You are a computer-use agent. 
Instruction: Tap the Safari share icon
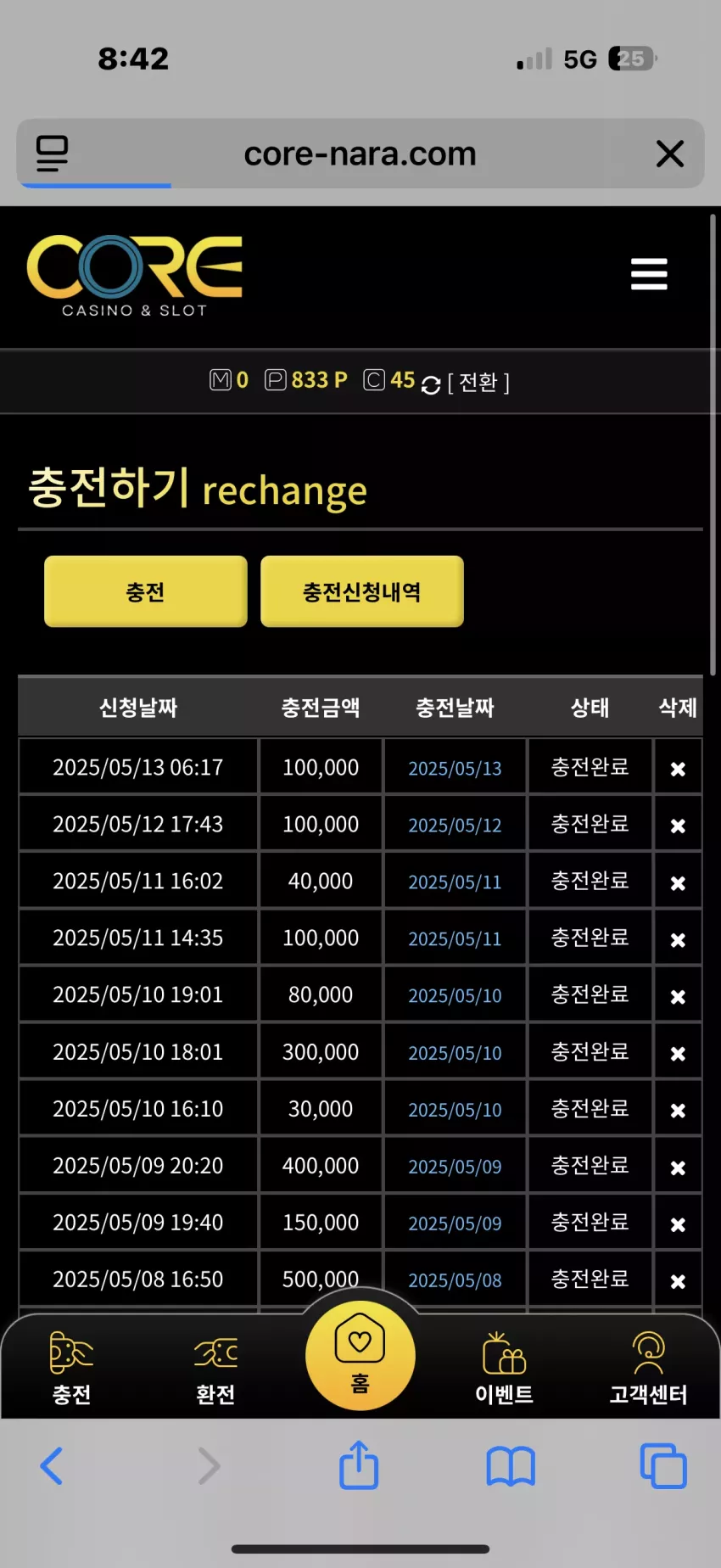359,1464
